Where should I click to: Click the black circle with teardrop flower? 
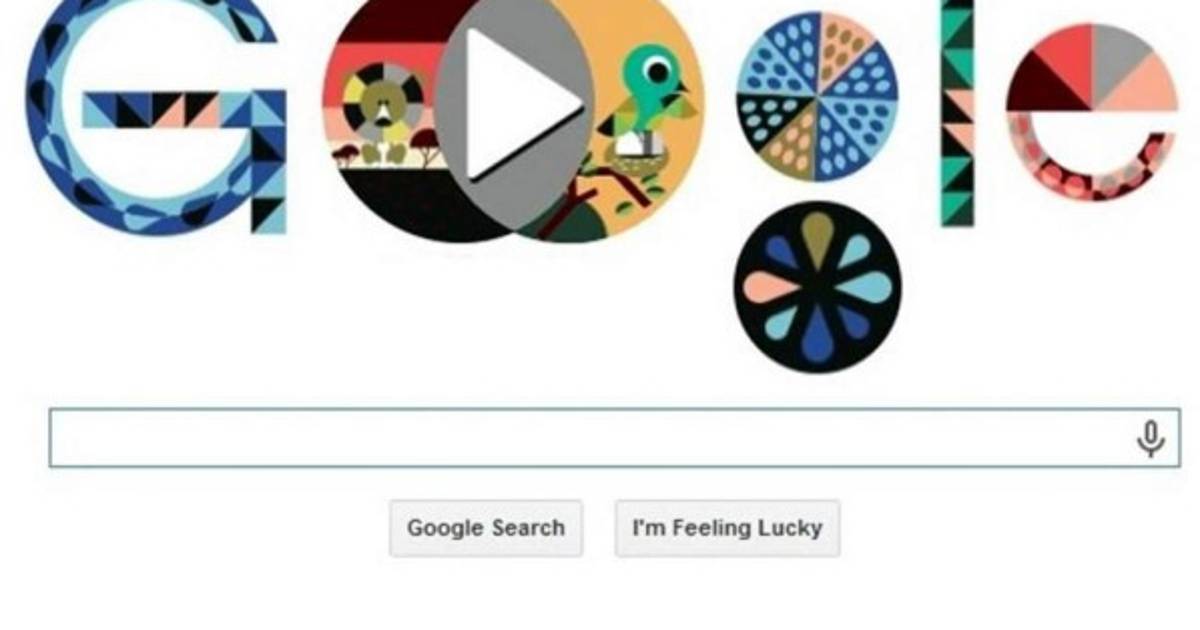point(817,287)
